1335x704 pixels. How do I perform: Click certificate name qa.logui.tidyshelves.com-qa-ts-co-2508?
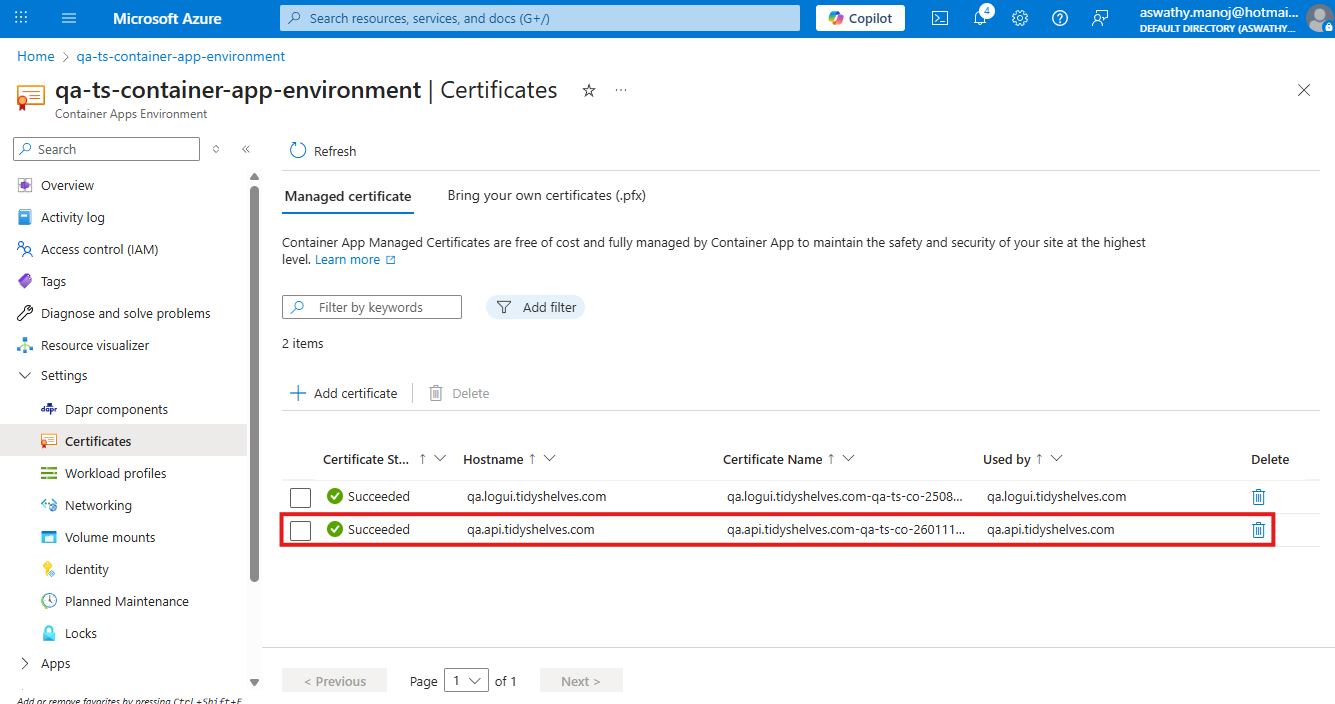point(846,497)
